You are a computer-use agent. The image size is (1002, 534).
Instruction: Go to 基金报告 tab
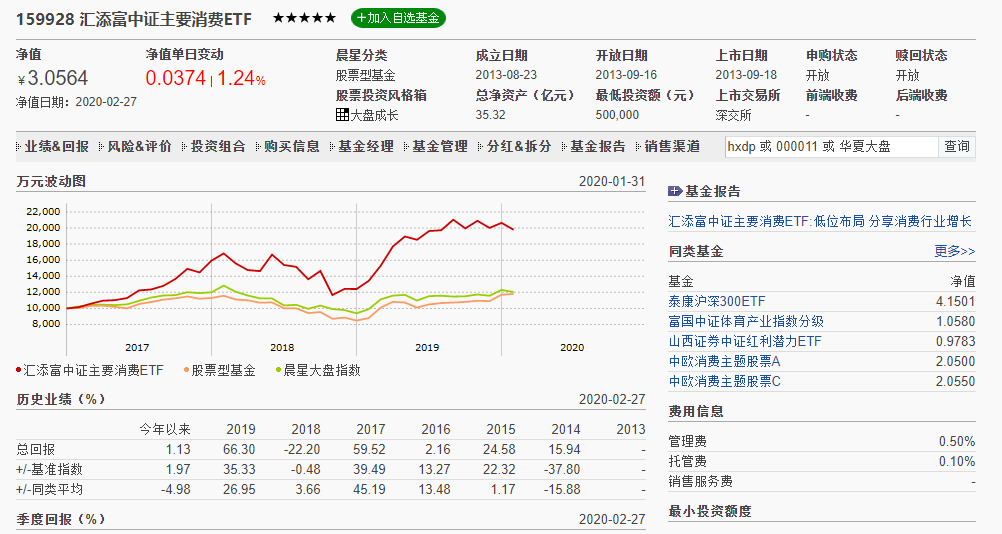(597, 146)
